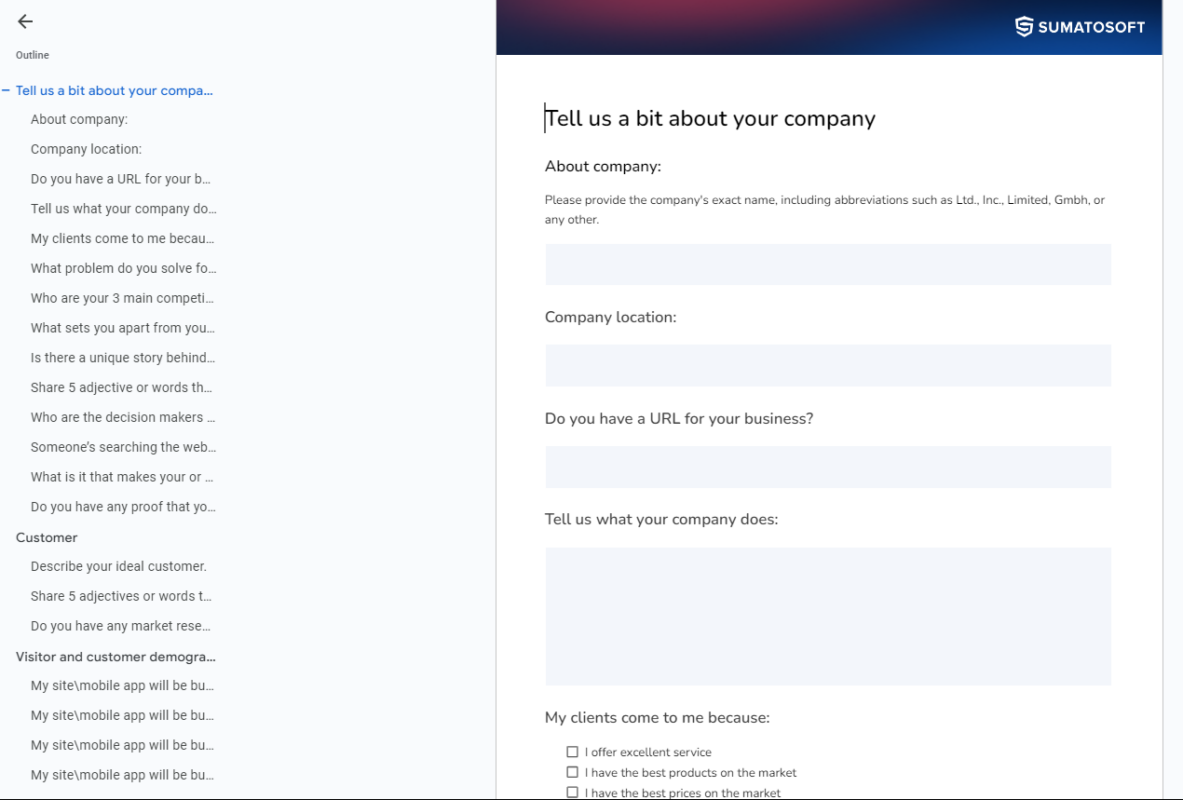Select "What problem do you solve fo..." outline item

[122, 268]
